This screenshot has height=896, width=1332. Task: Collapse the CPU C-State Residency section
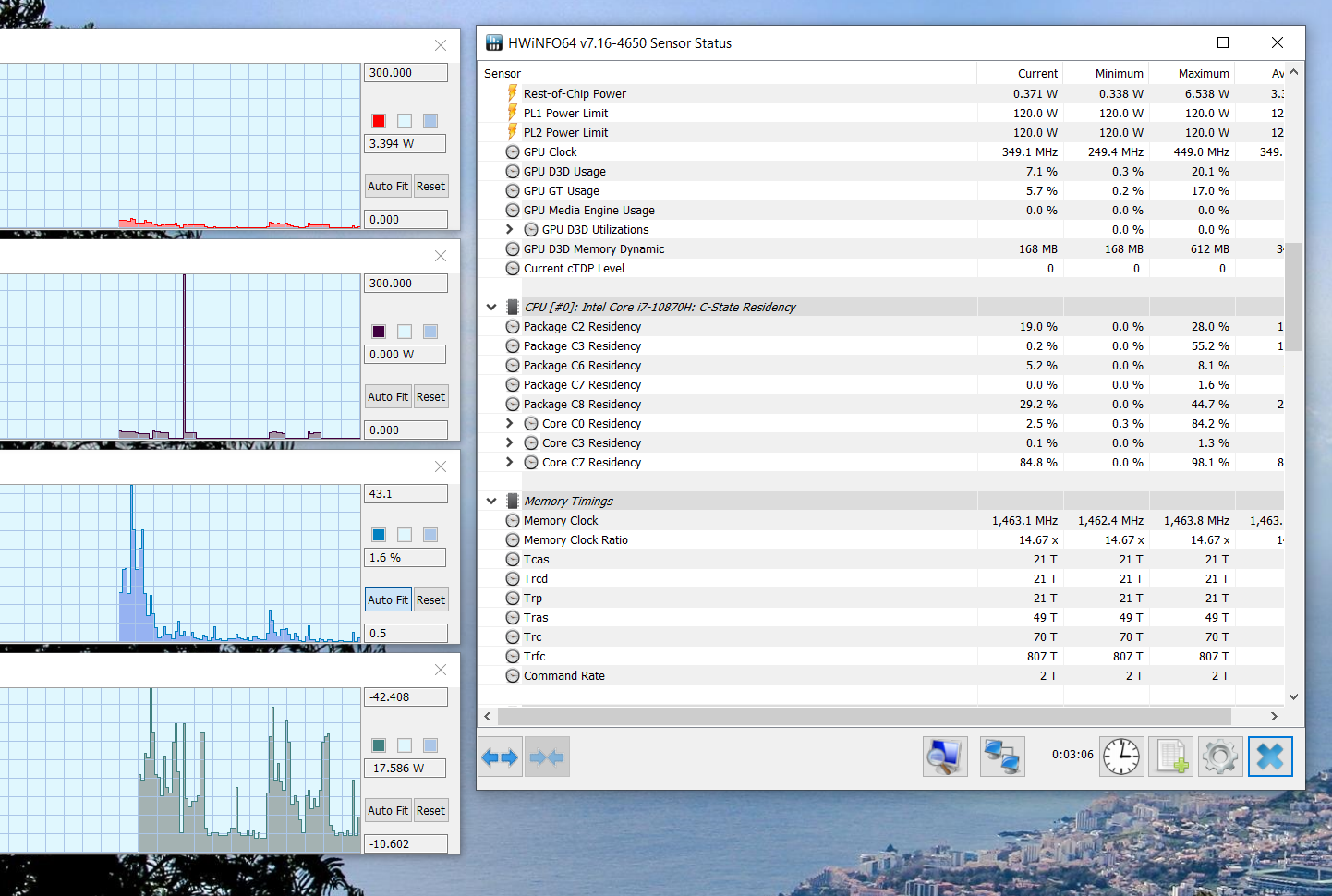click(x=491, y=307)
